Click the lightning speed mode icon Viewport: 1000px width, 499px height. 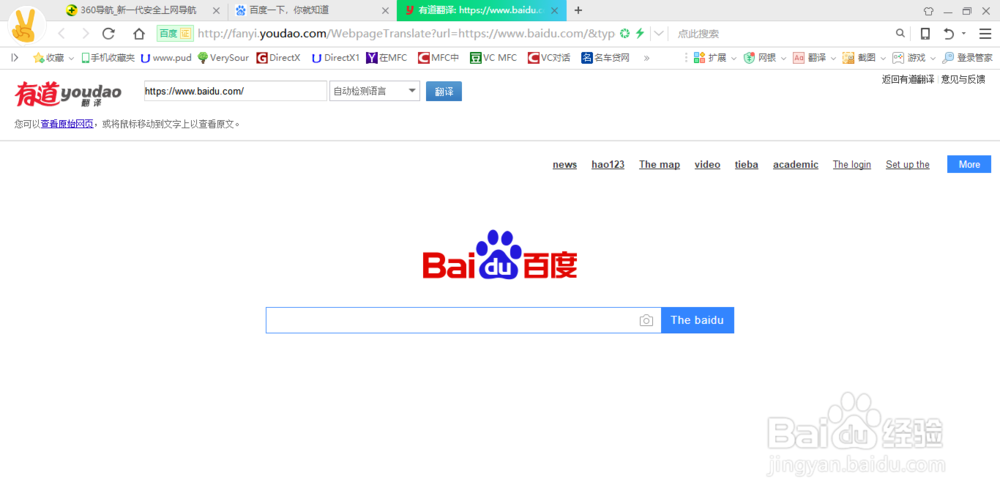[640, 33]
